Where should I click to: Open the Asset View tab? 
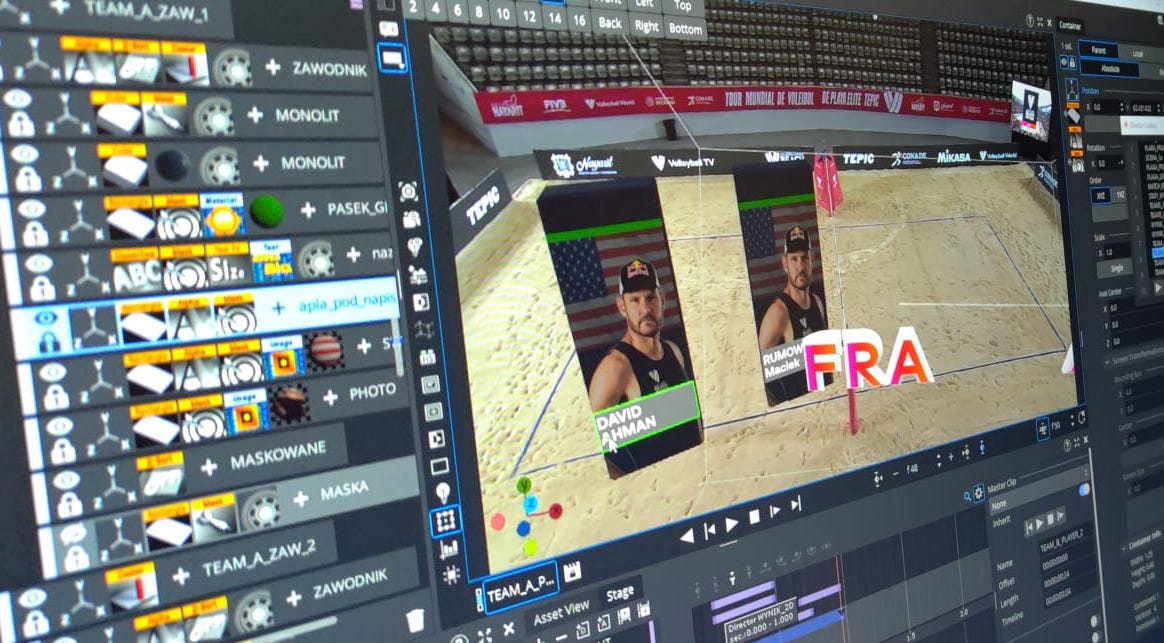click(x=561, y=613)
